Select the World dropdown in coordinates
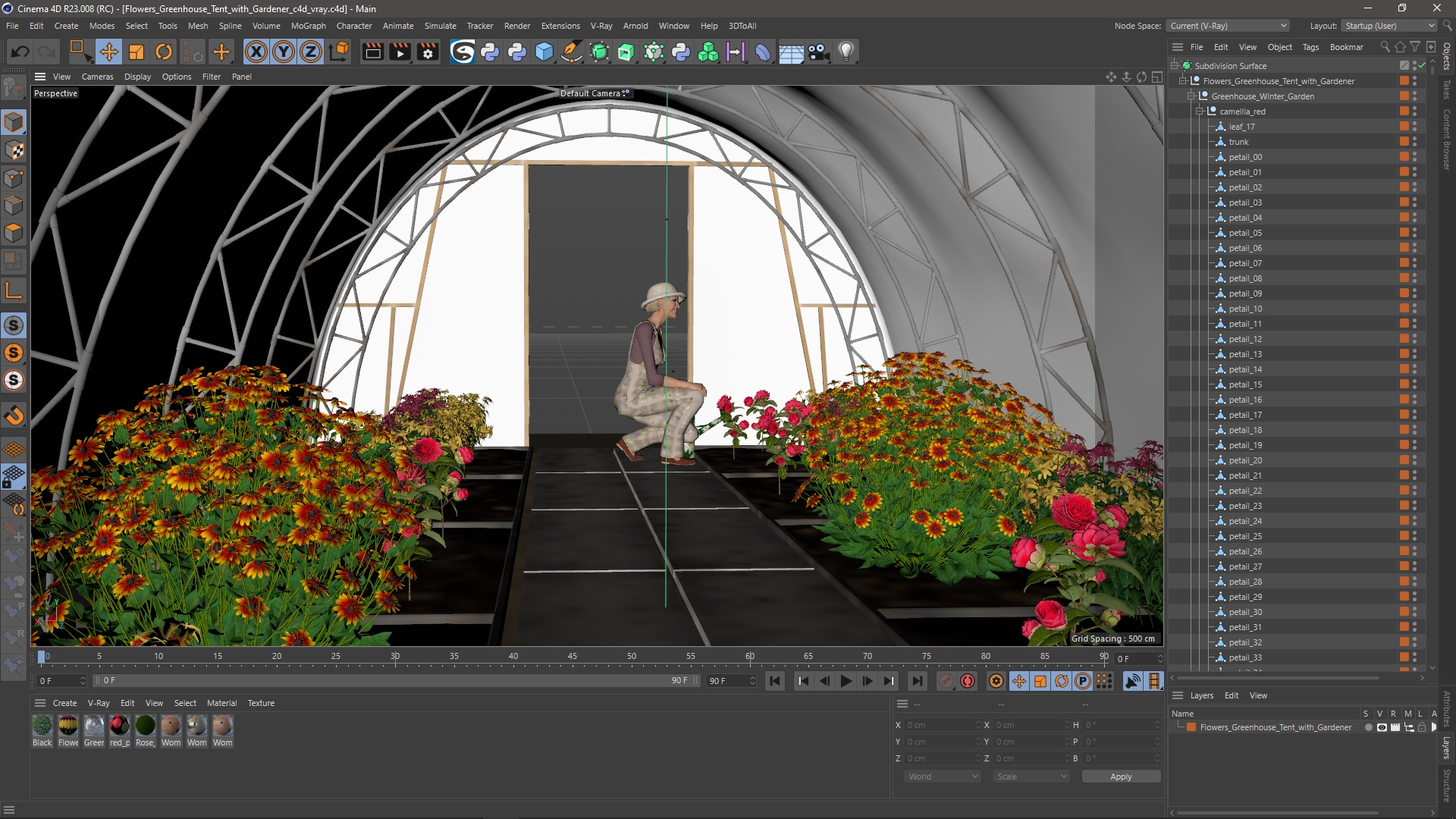Image resolution: width=1456 pixels, height=819 pixels. pyautogui.click(x=942, y=776)
